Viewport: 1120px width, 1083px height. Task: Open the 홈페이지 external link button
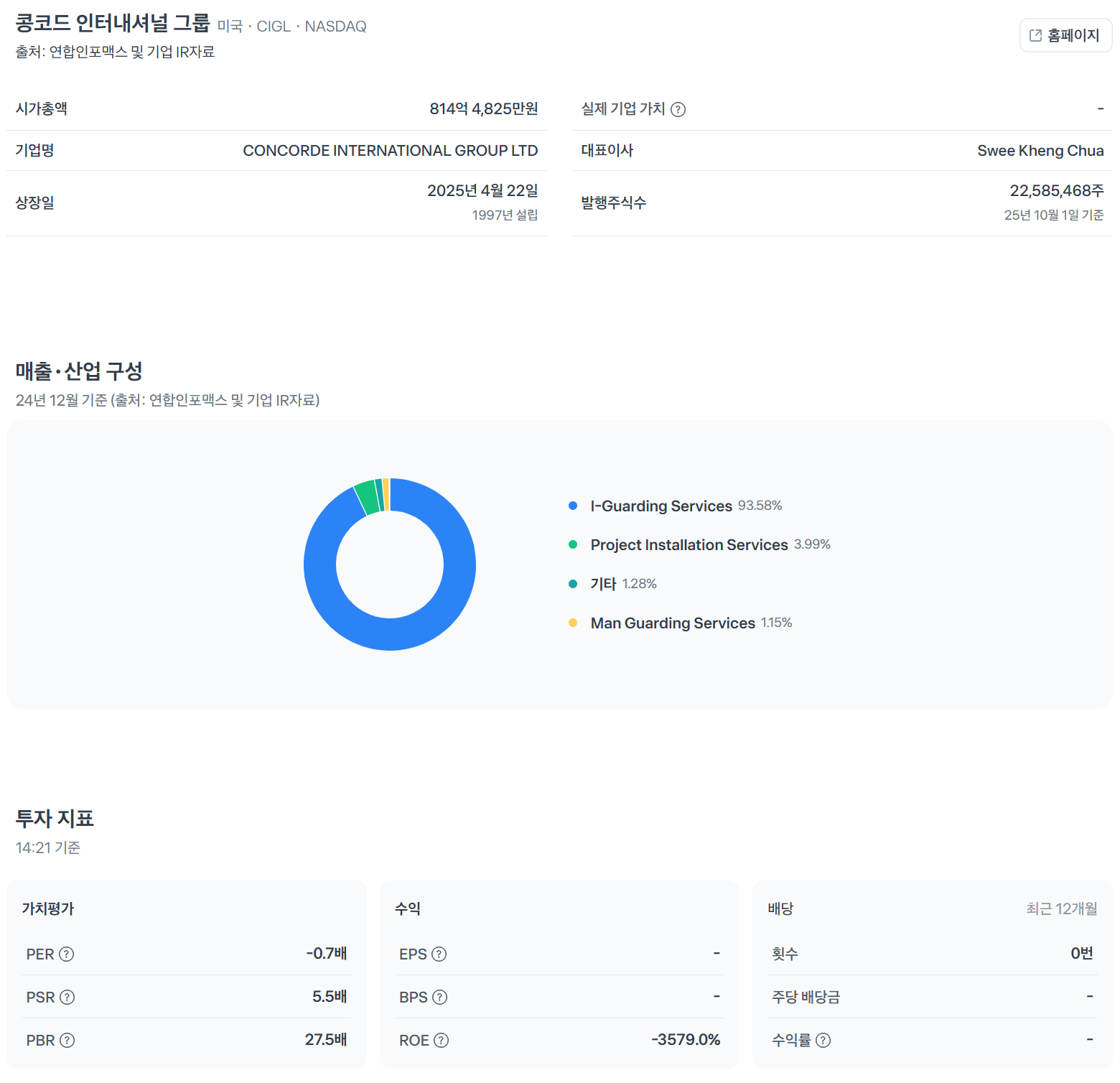pyautogui.click(x=1065, y=35)
